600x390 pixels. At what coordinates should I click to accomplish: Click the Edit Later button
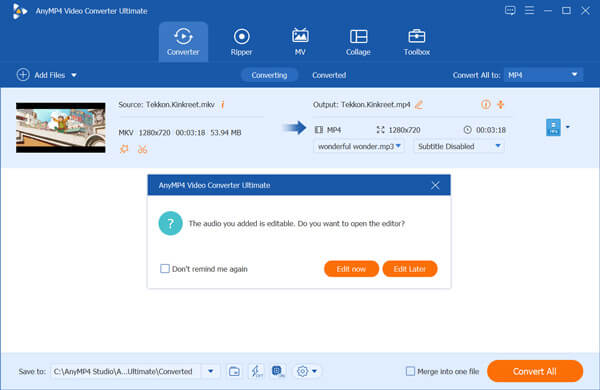click(x=410, y=269)
